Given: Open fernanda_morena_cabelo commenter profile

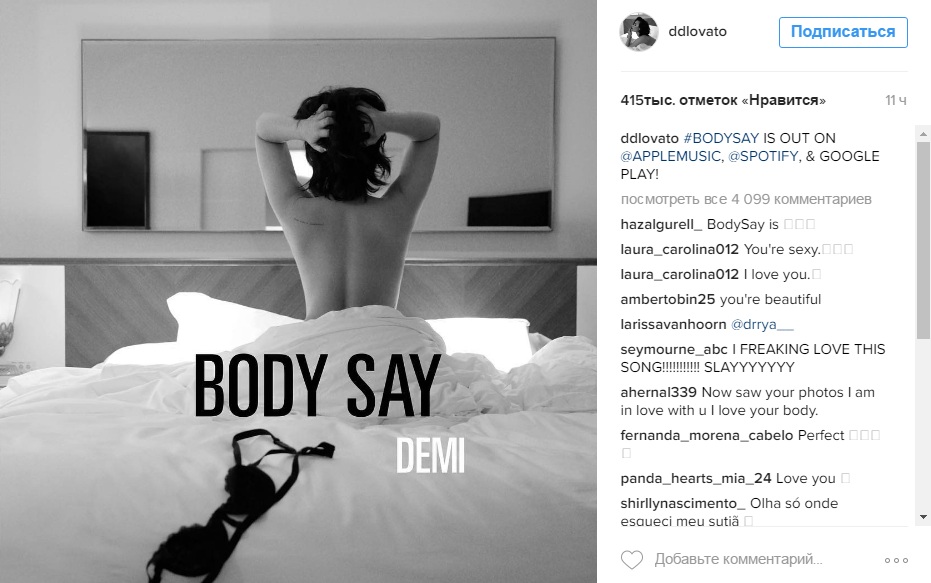Looking at the screenshot, I should (707, 435).
